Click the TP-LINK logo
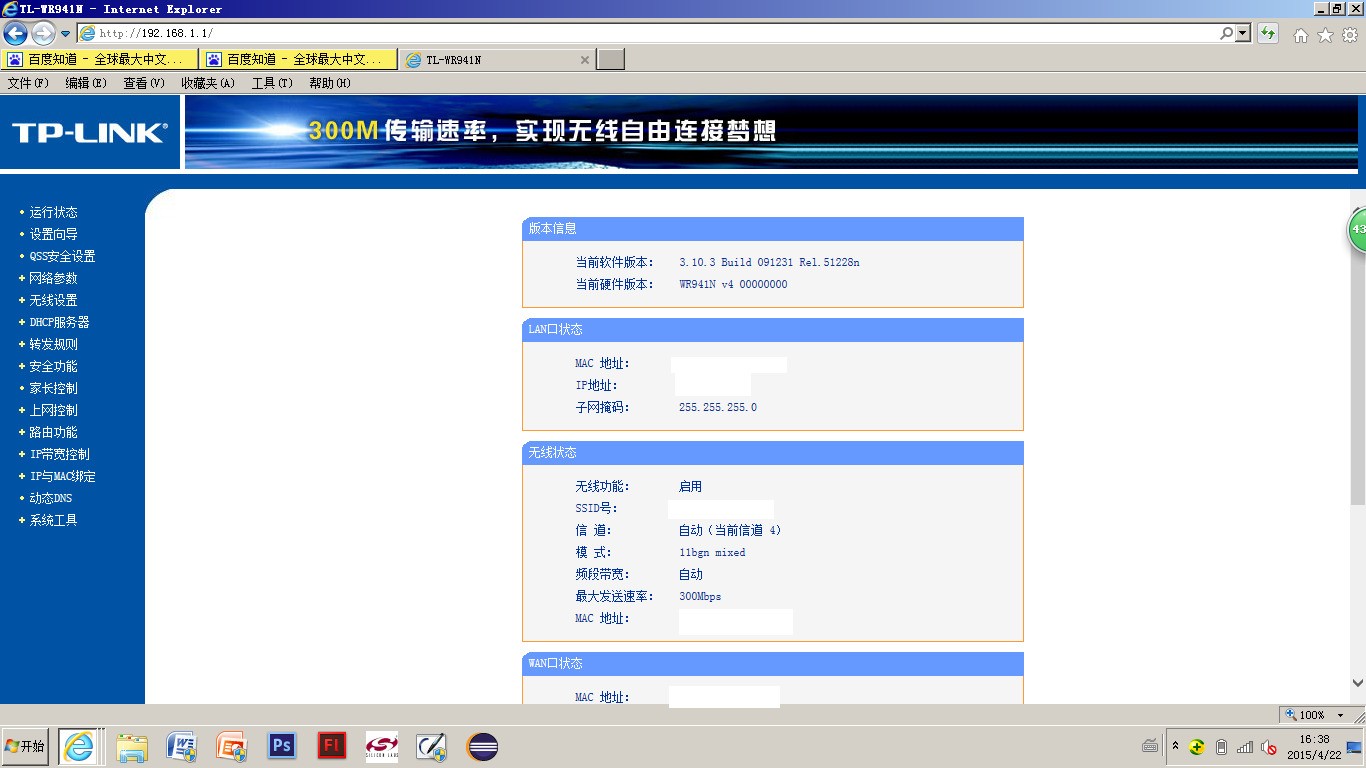The height and width of the screenshot is (768, 1366). (89, 132)
